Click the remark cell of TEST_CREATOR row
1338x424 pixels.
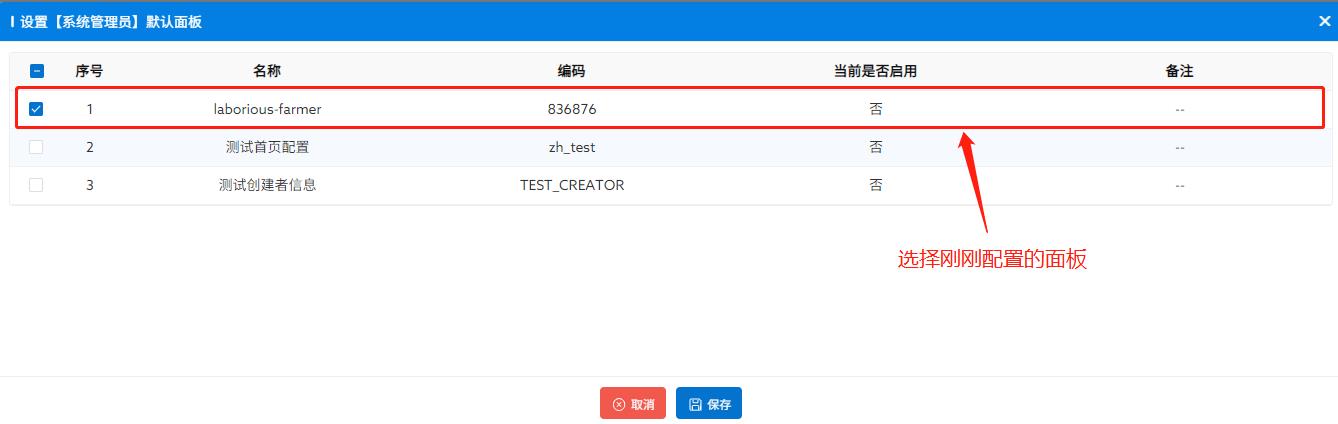click(x=1180, y=185)
